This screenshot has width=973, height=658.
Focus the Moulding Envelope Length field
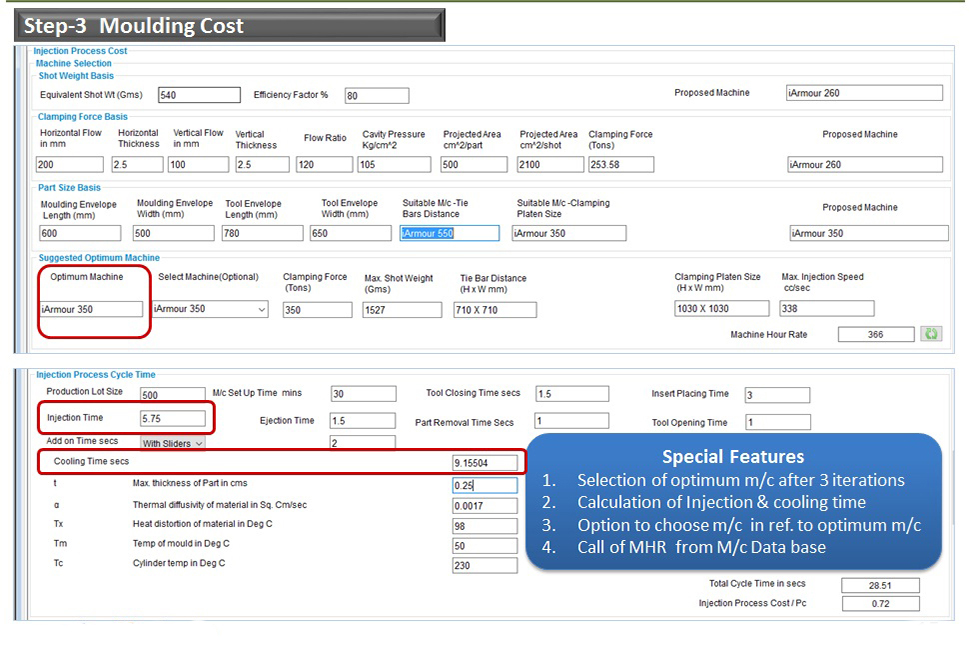pos(80,233)
